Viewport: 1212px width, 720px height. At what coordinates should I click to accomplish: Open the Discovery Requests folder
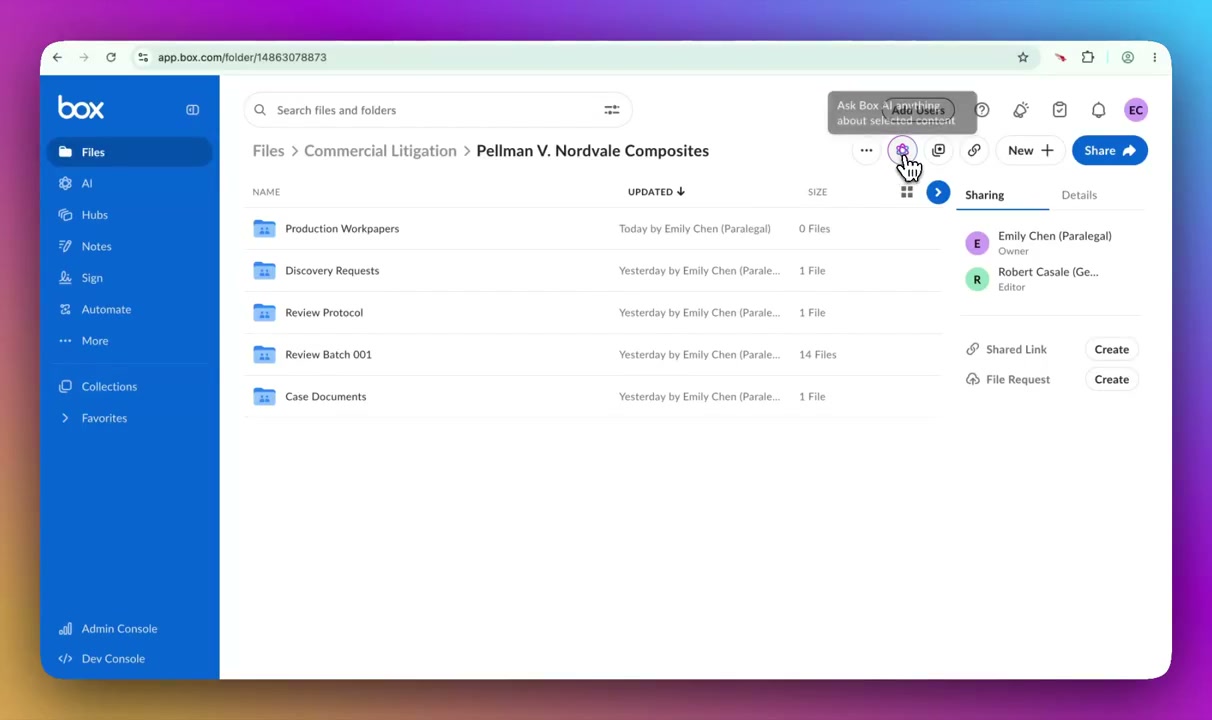332,271
